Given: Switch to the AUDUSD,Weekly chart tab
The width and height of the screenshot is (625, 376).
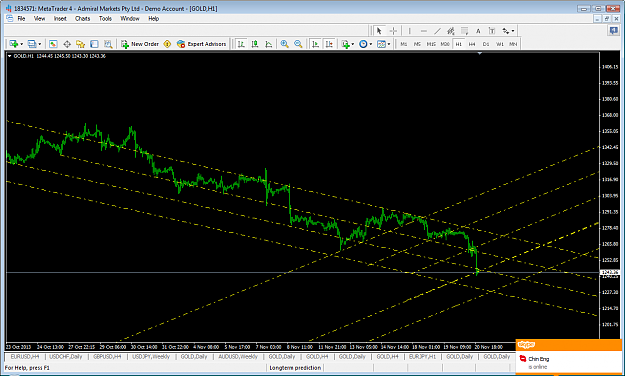Looking at the screenshot, I should (238, 356).
